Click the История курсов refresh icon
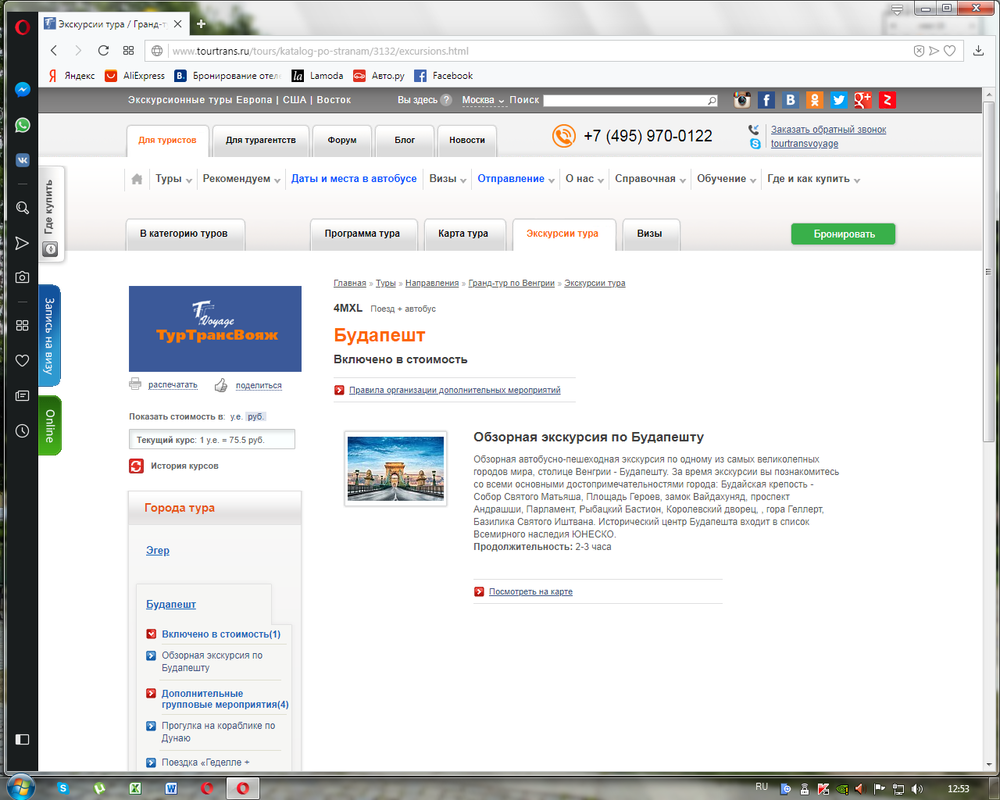Screen dimensions: 1000x800 (136, 465)
